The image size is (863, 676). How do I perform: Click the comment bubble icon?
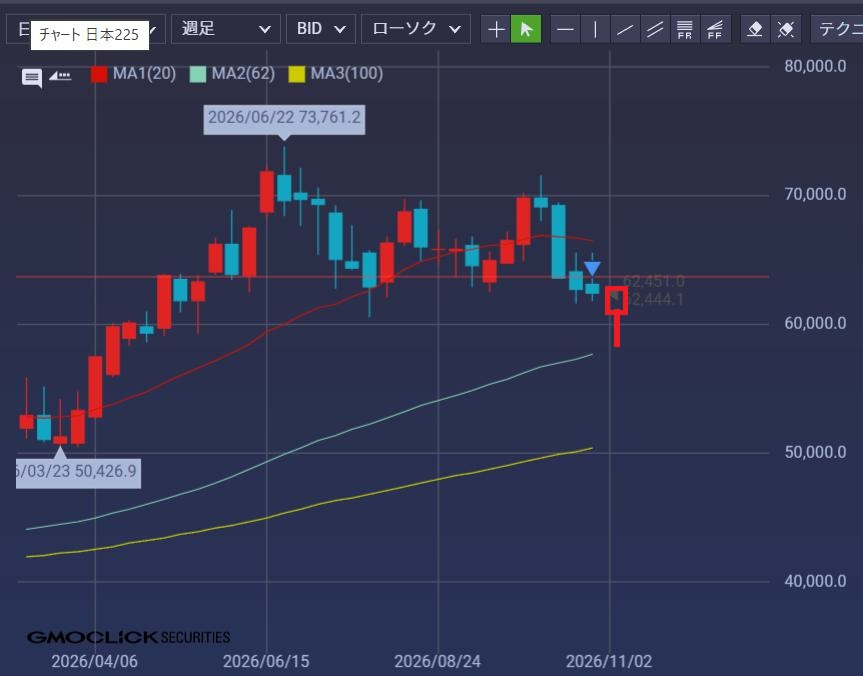click(32, 78)
